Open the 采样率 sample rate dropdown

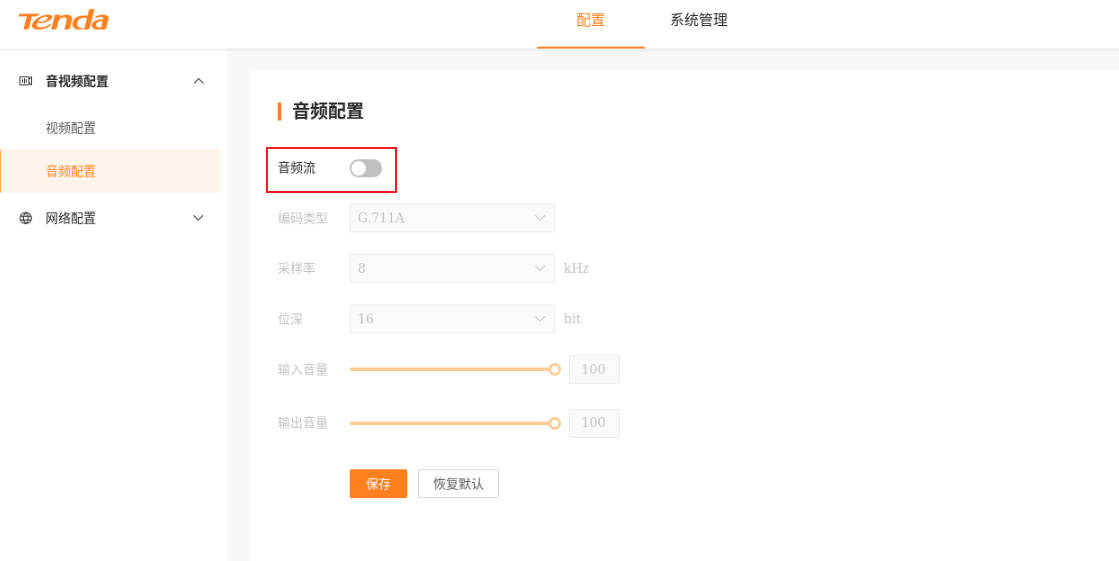tap(452, 268)
